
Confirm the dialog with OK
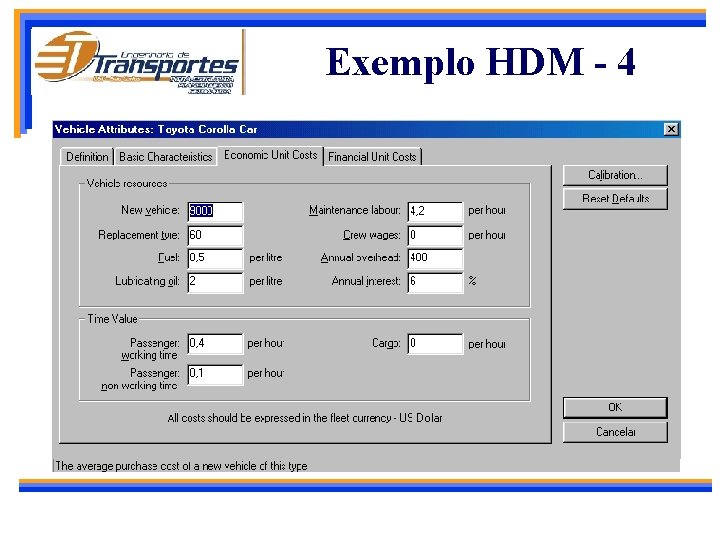click(x=615, y=407)
